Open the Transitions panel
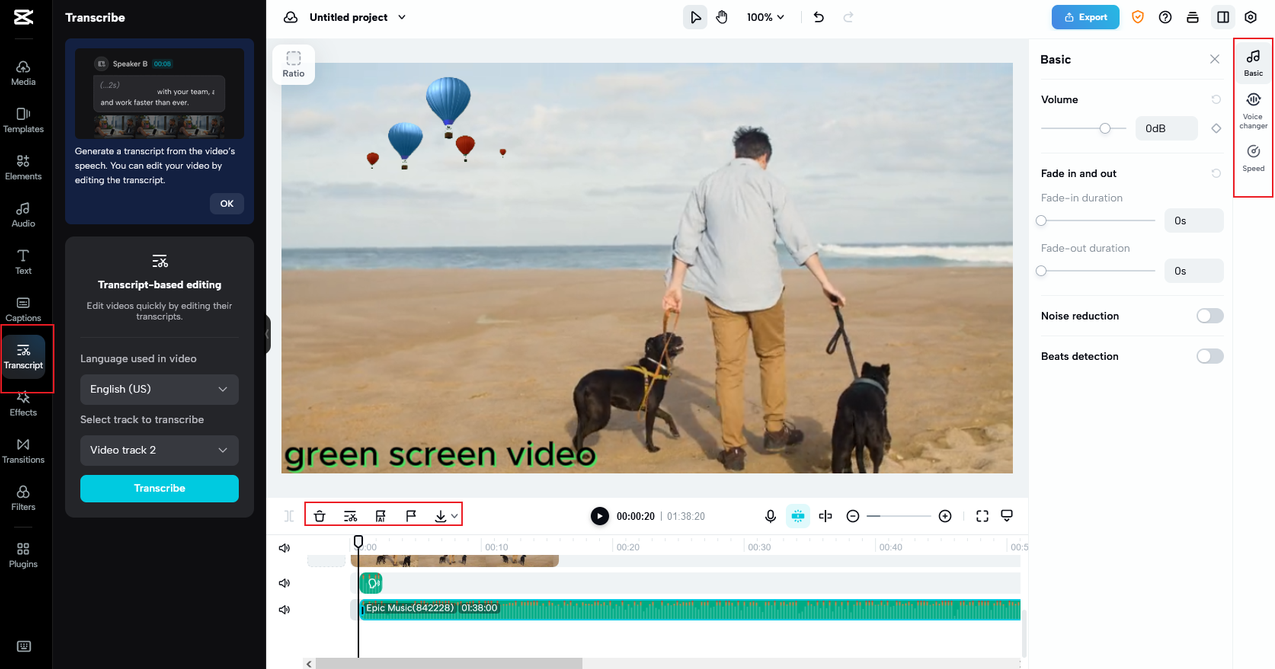Image resolution: width=1275 pixels, height=669 pixels. coord(23,450)
